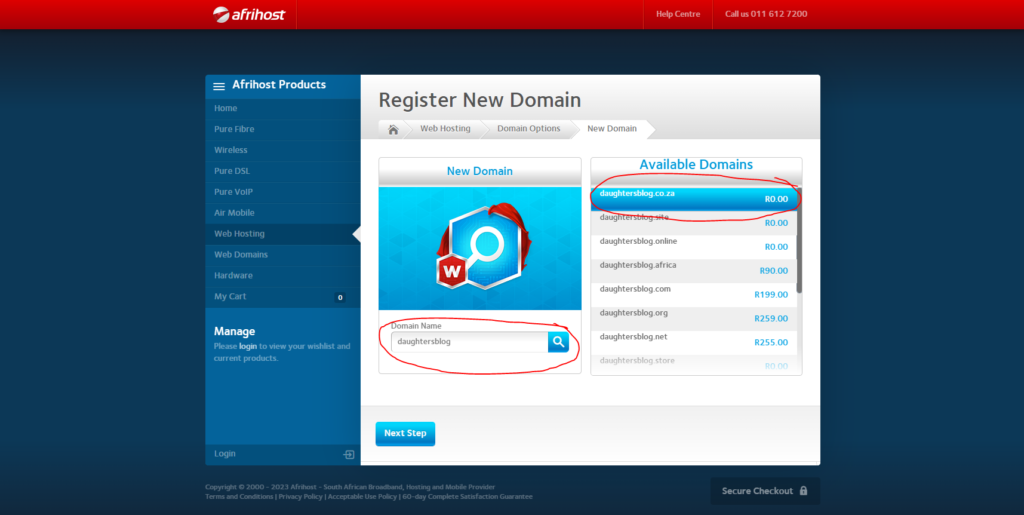Click the padlock icon on Secure Checkout
This screenshot has width=1024, height=515.
point(804,491)
